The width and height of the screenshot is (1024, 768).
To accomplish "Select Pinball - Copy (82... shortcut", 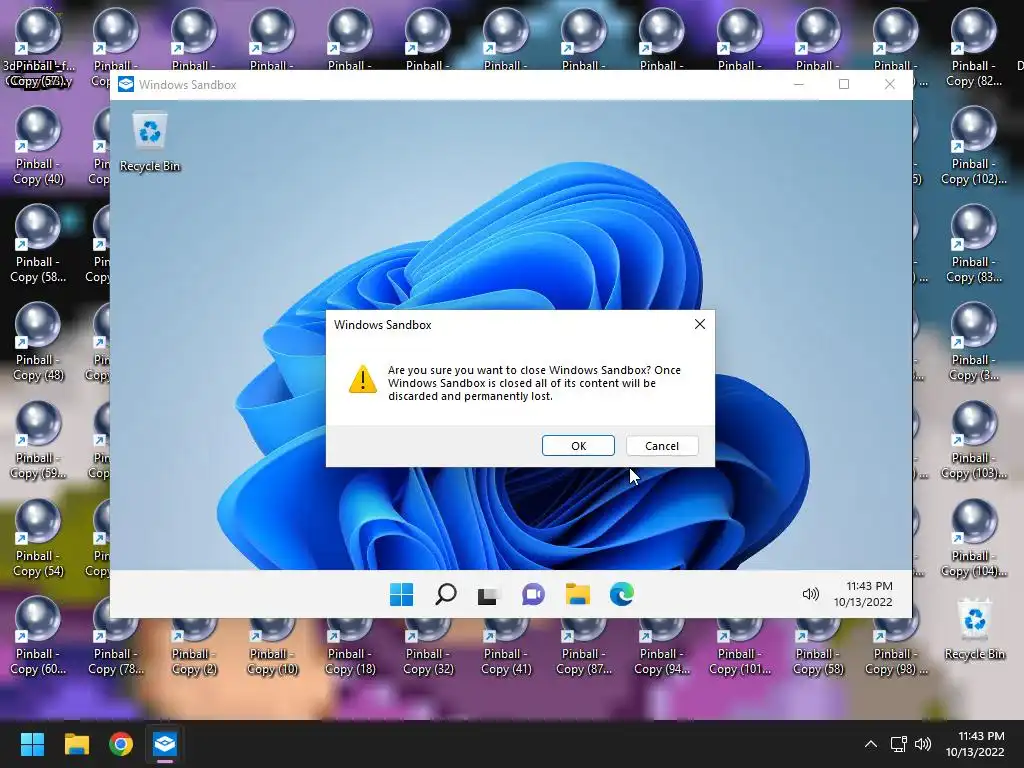I will [x=974, y=48].
